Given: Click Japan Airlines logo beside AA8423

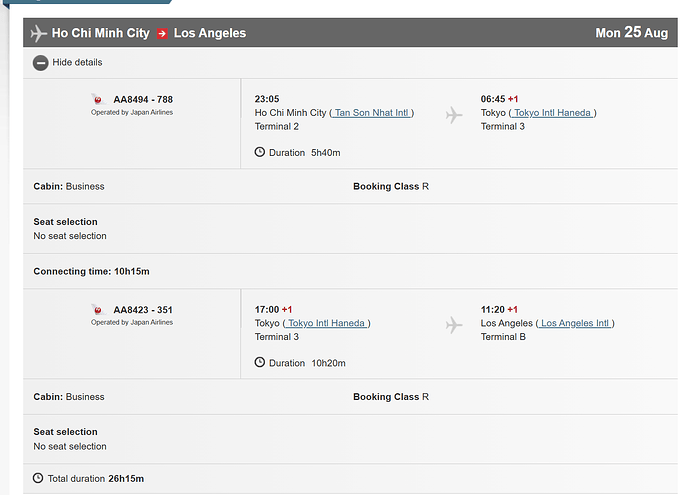Looking at the screenshot, I should [x=98, y=310].
